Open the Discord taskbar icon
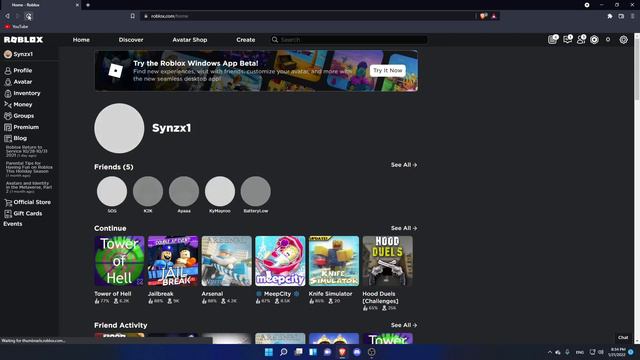The width and height of the screenshot is (640, 360). (x=357, y=352)
